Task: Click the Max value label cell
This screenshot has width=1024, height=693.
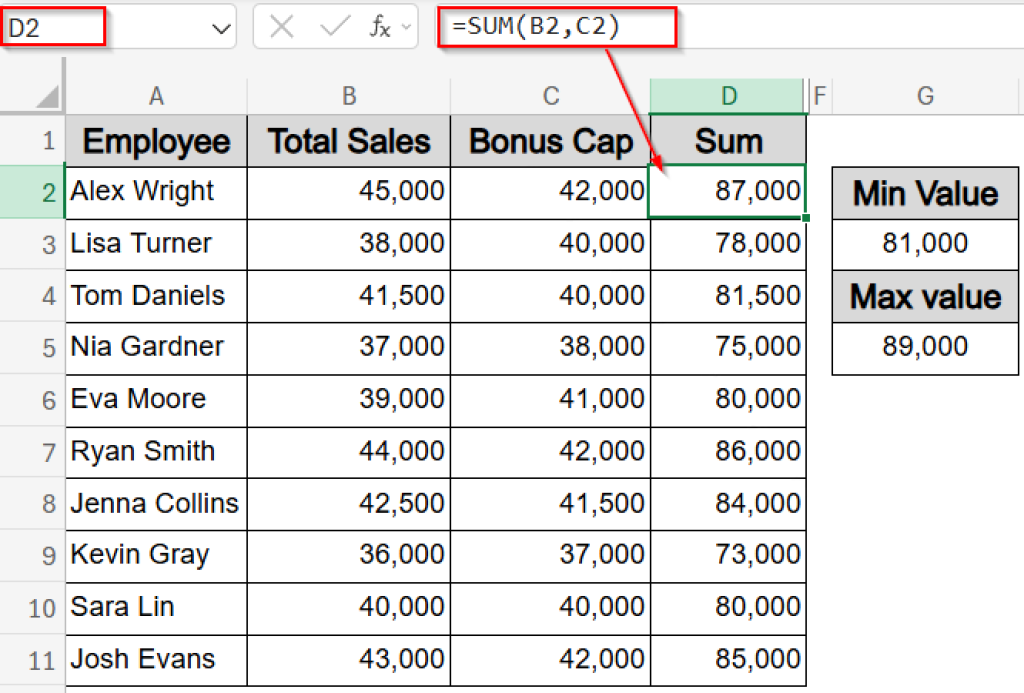Action: click(924, 297)
